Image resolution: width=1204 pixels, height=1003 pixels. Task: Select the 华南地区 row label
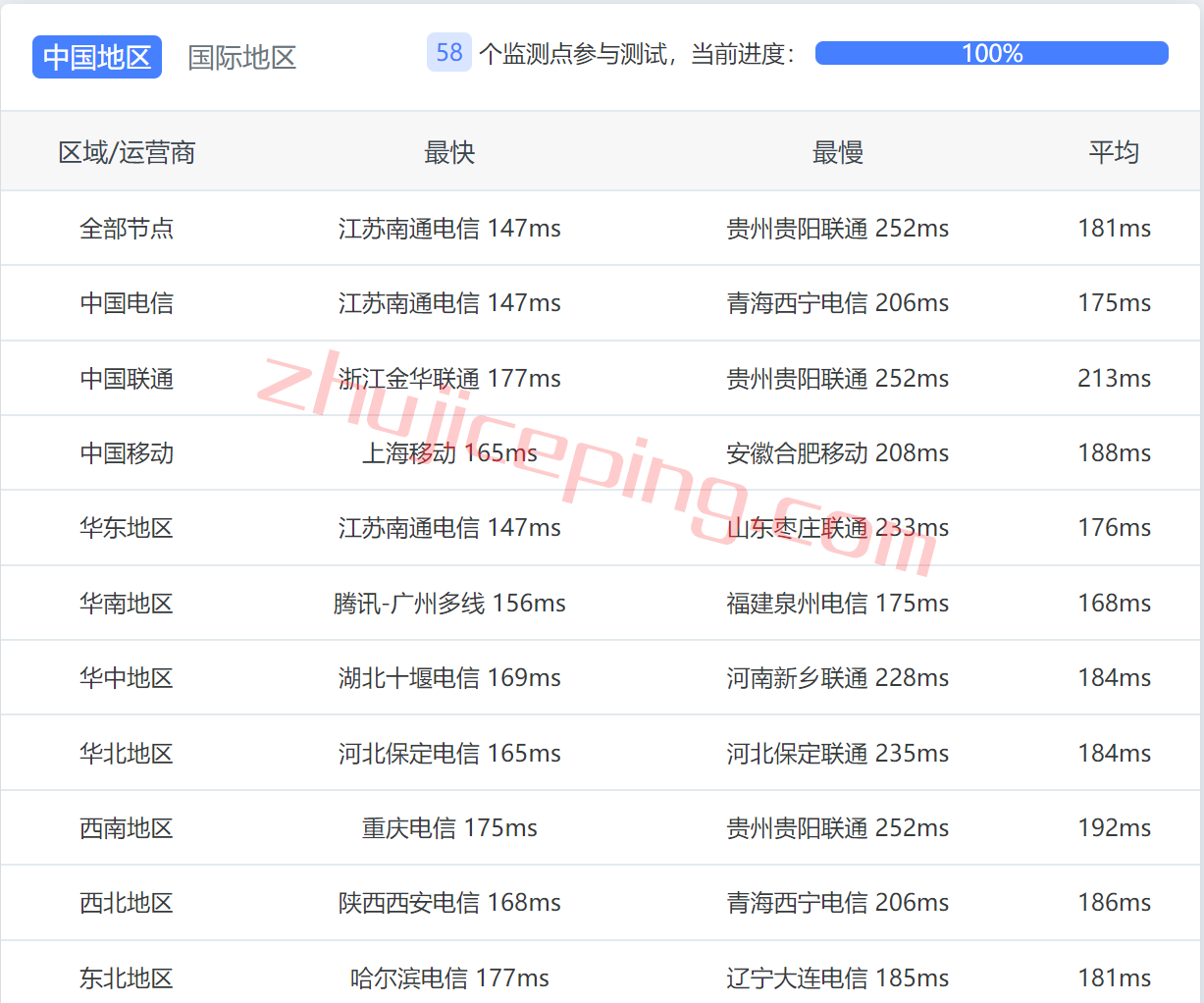pos(127,604)
